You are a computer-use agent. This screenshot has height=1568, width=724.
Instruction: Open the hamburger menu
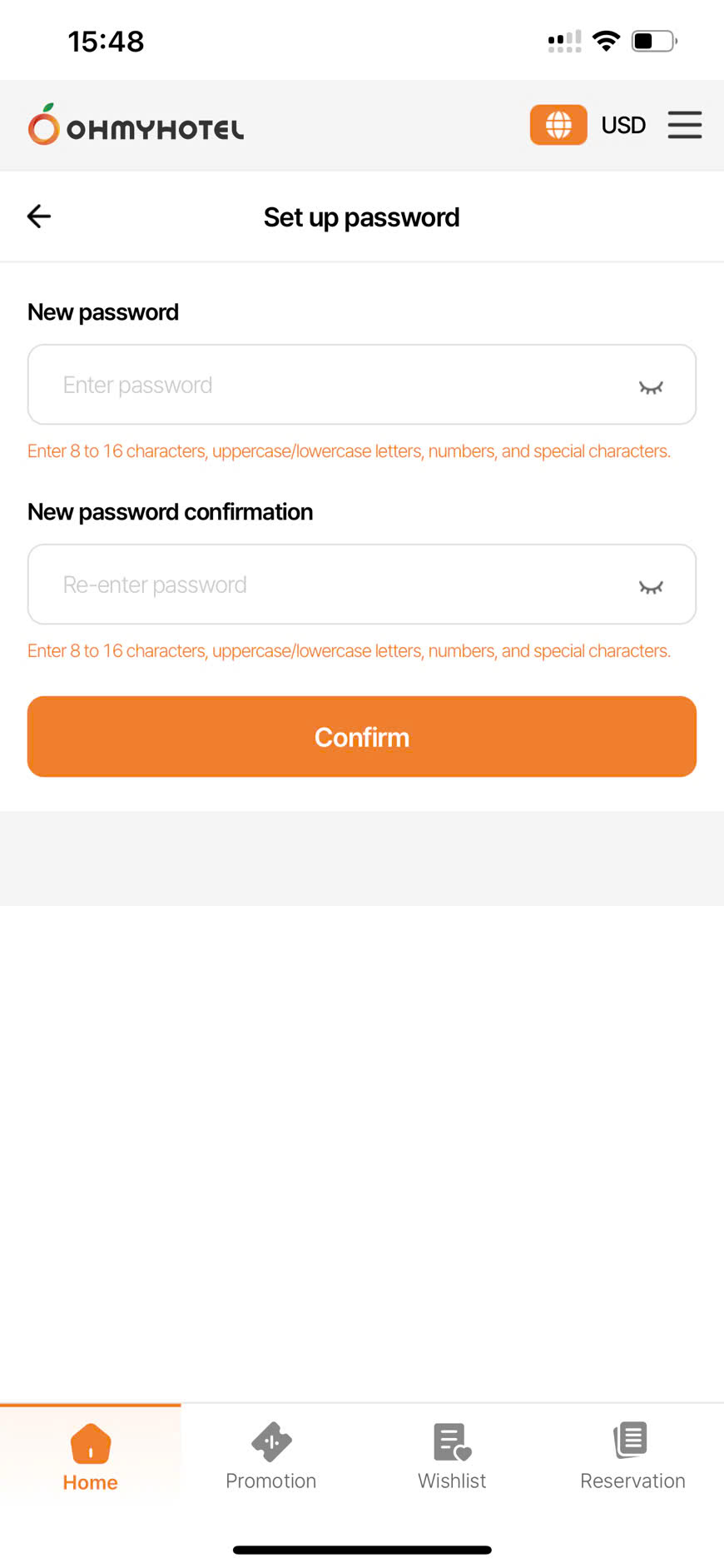pos(684,125)
